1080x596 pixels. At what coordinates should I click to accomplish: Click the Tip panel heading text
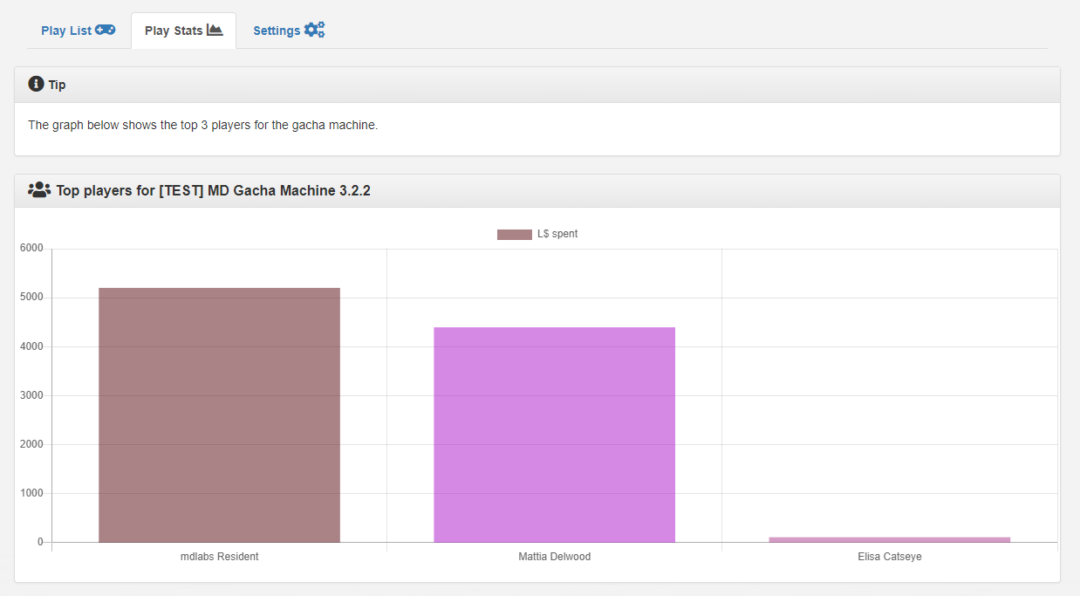point(57,85)
